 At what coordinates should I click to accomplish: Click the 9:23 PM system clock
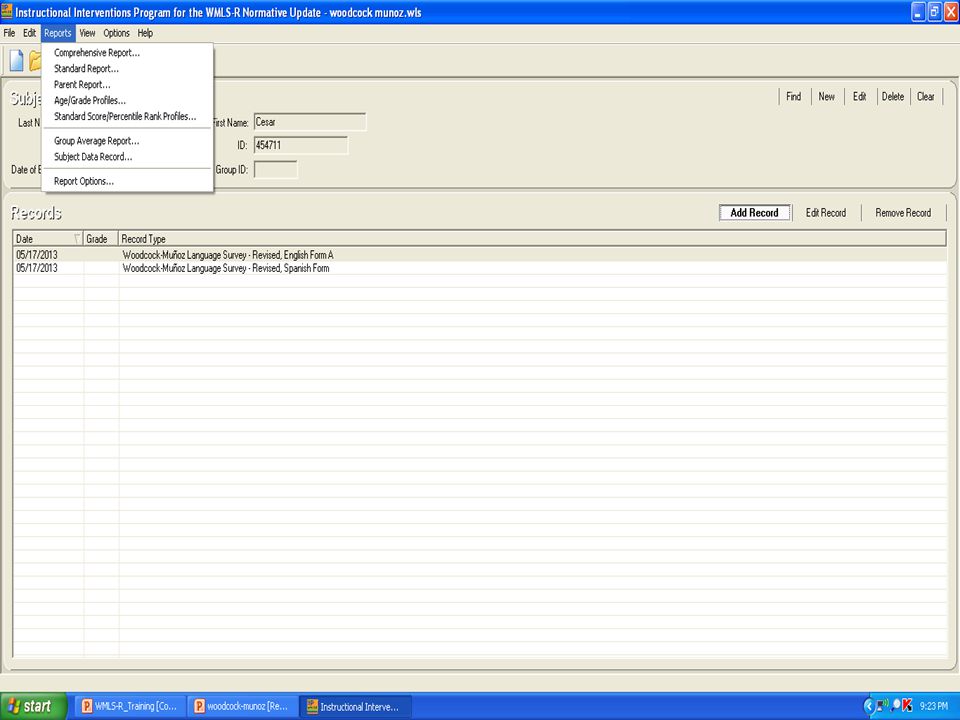click(x=934, y=706)
